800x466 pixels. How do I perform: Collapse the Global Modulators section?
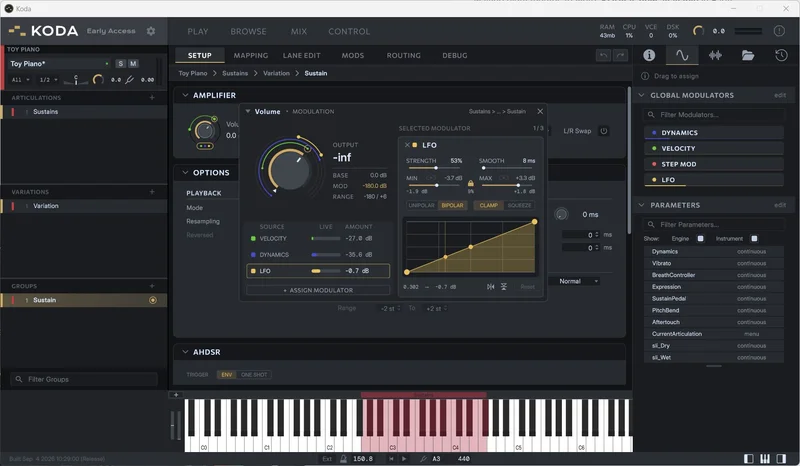642,95
